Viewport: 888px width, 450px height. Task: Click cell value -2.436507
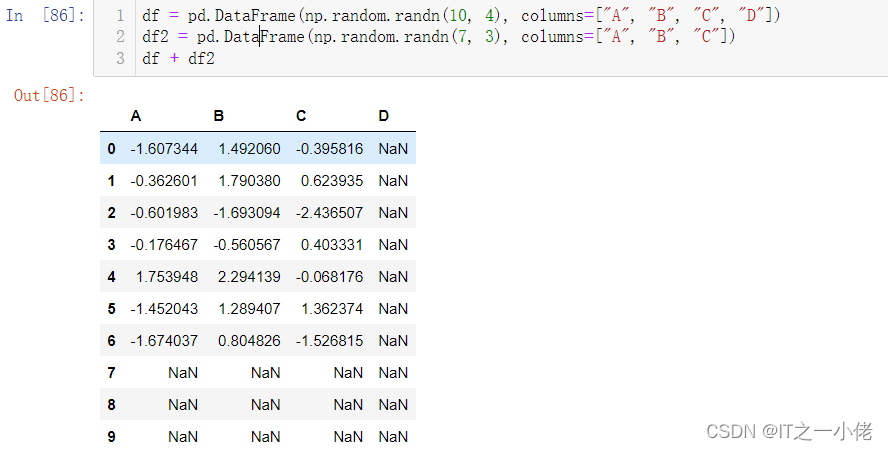pos(330,213)
